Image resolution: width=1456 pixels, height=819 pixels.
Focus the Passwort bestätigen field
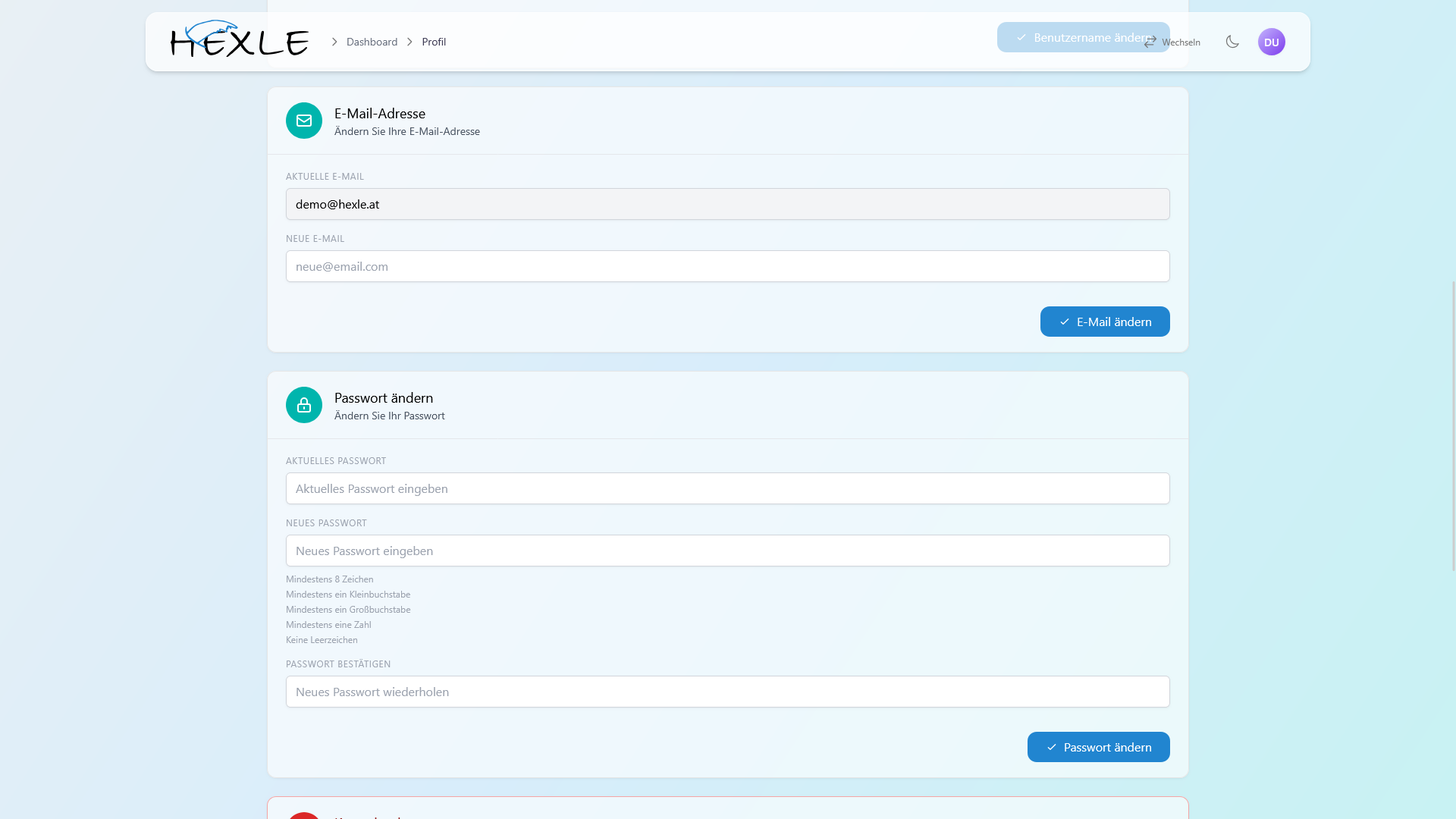click(728, 692)
